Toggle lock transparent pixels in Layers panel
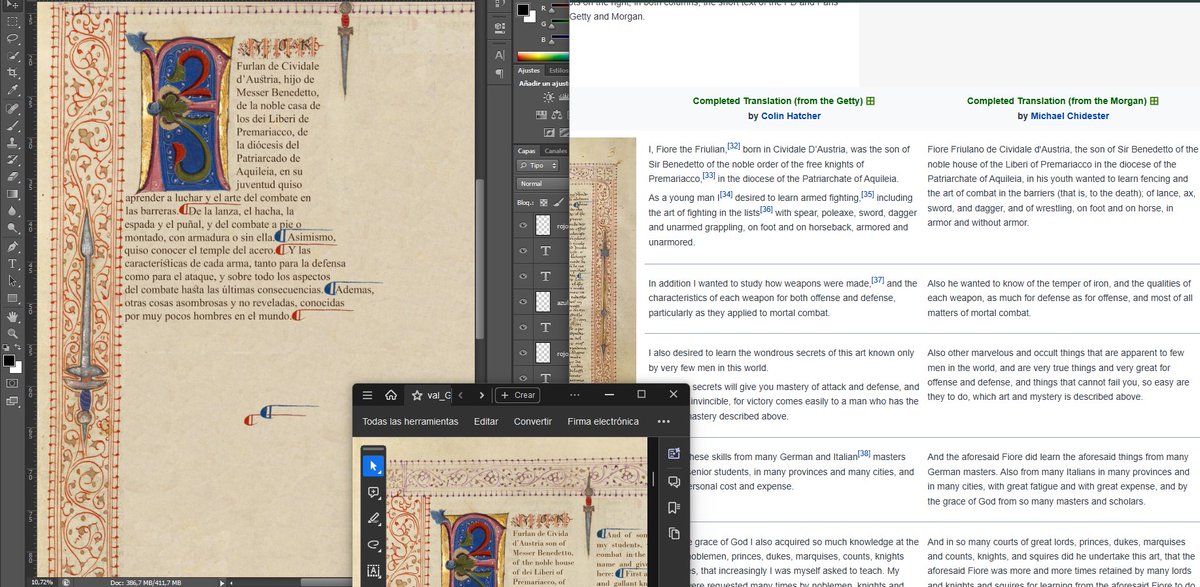This screenshot has height=587, width=1200. 544,201
